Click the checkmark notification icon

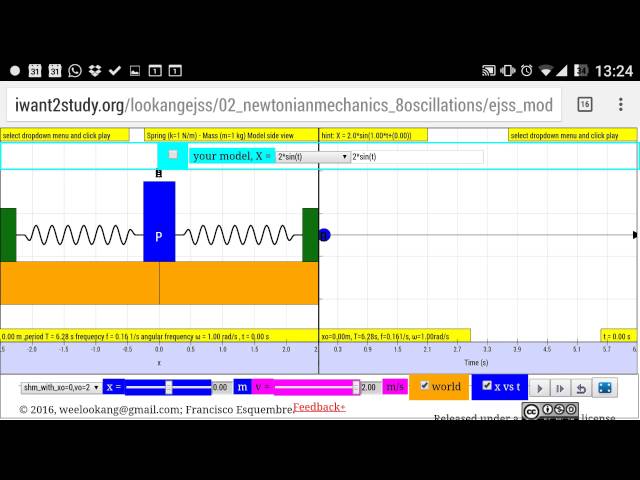(115, 71)
